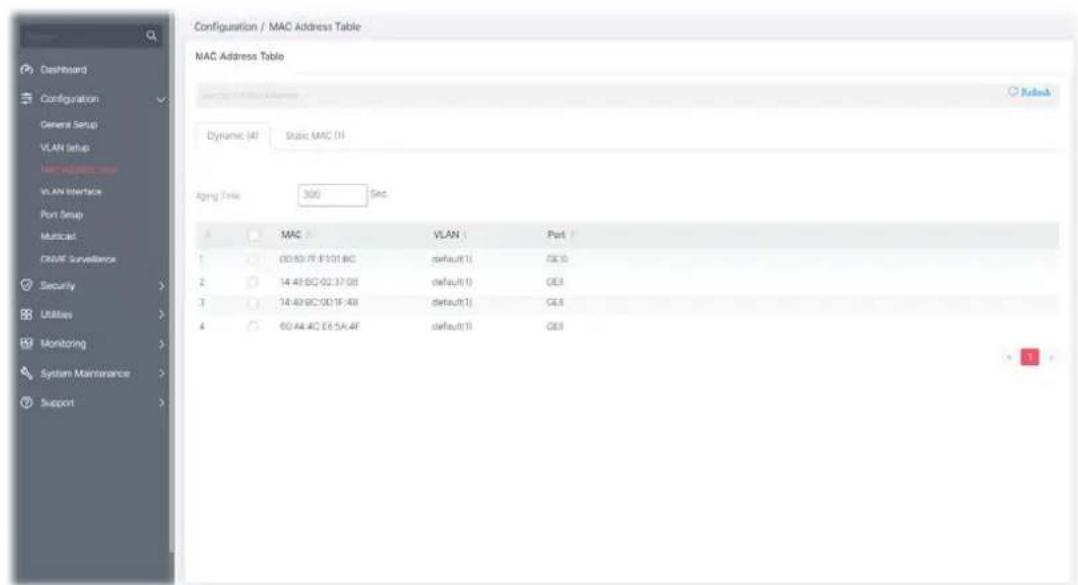The image size is (1078, 585).
Task: Click the Support help icon
Action: pos(27,402)
